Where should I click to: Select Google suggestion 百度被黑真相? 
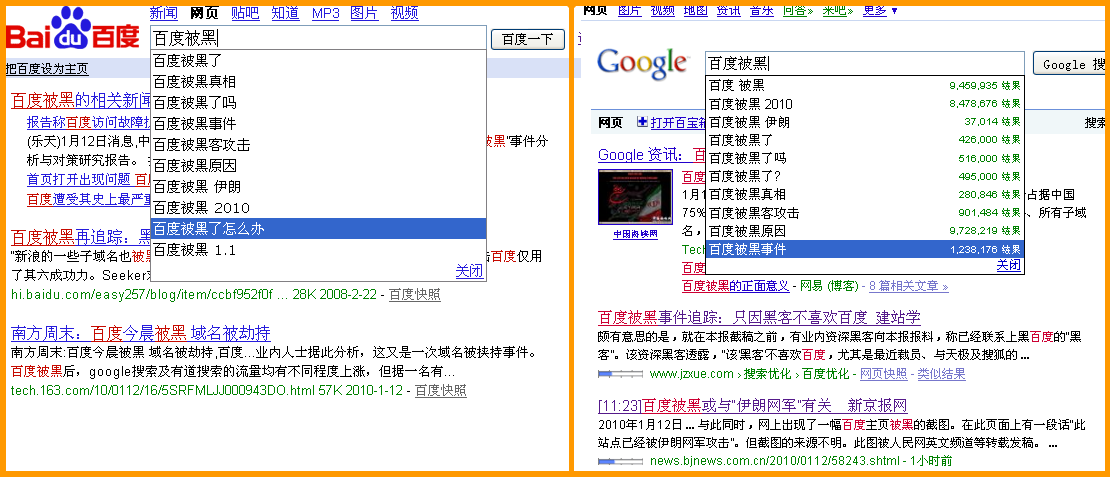tap(864, 194)
